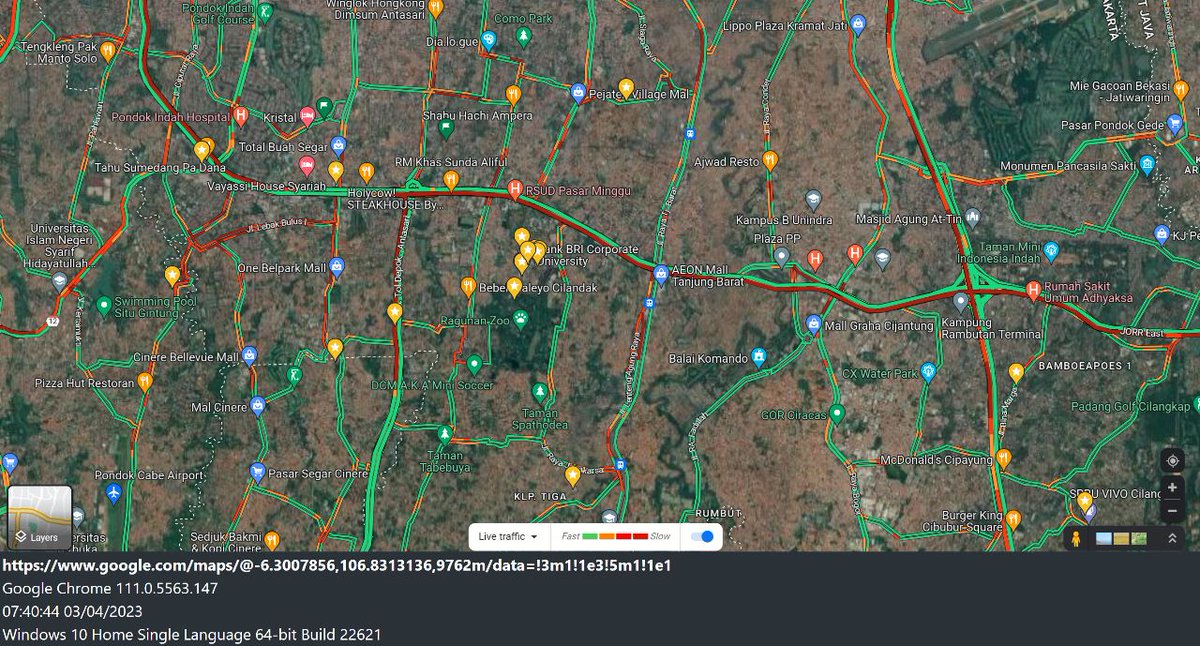The image size is (1200, 646).
Task: Zoom out with the minus button
Action: [x=1172, y=510]
